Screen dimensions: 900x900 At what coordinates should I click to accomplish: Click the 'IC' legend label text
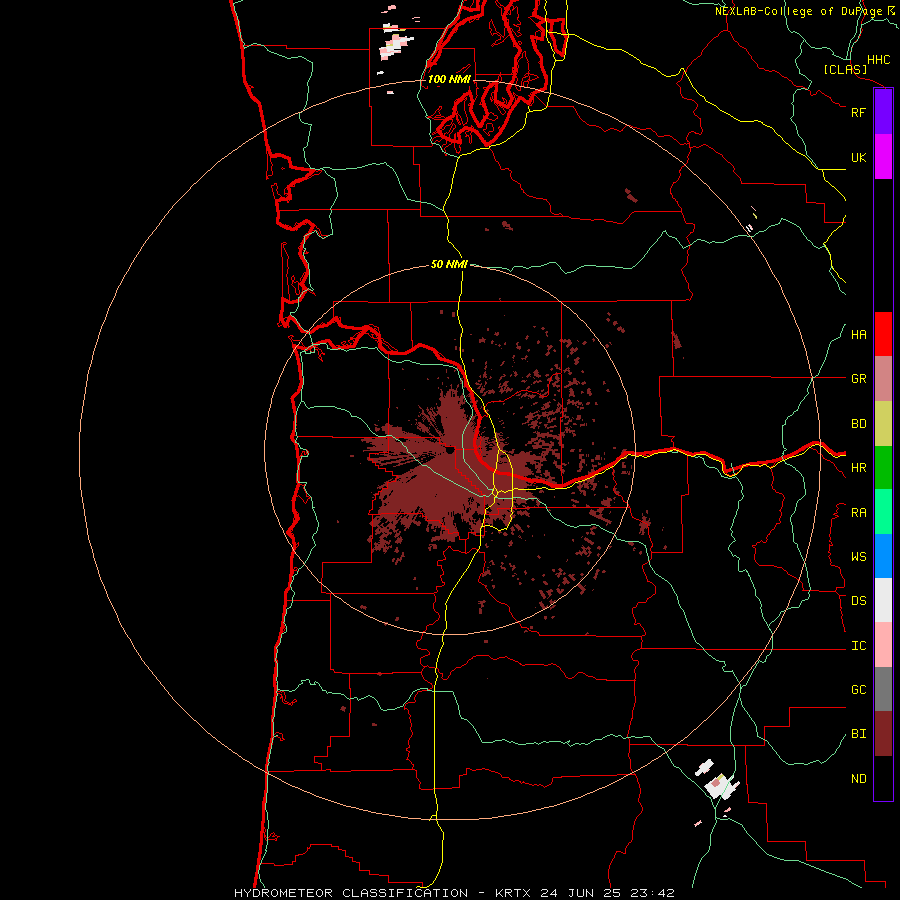[x=858, y=646]
